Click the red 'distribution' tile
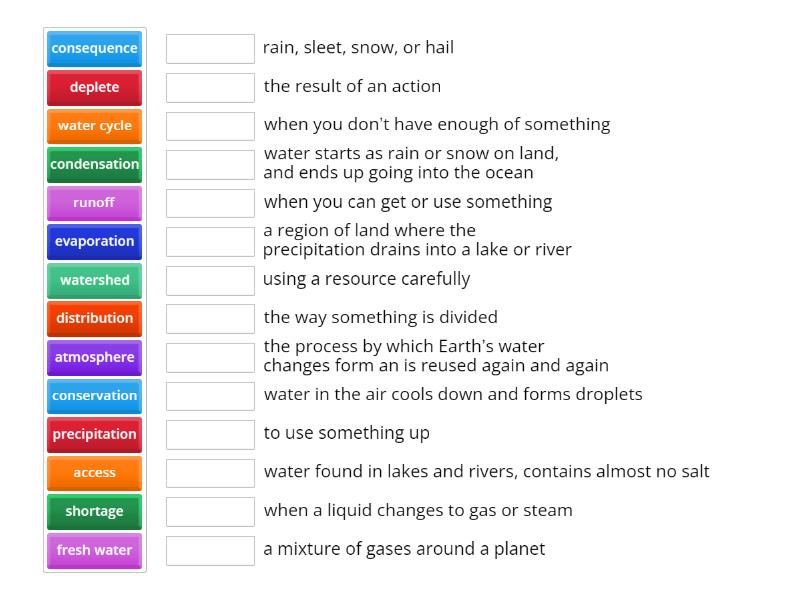Image resolution: width=800 pixels, height=600 pixels. pyautogui.click(x=94, y=318)
